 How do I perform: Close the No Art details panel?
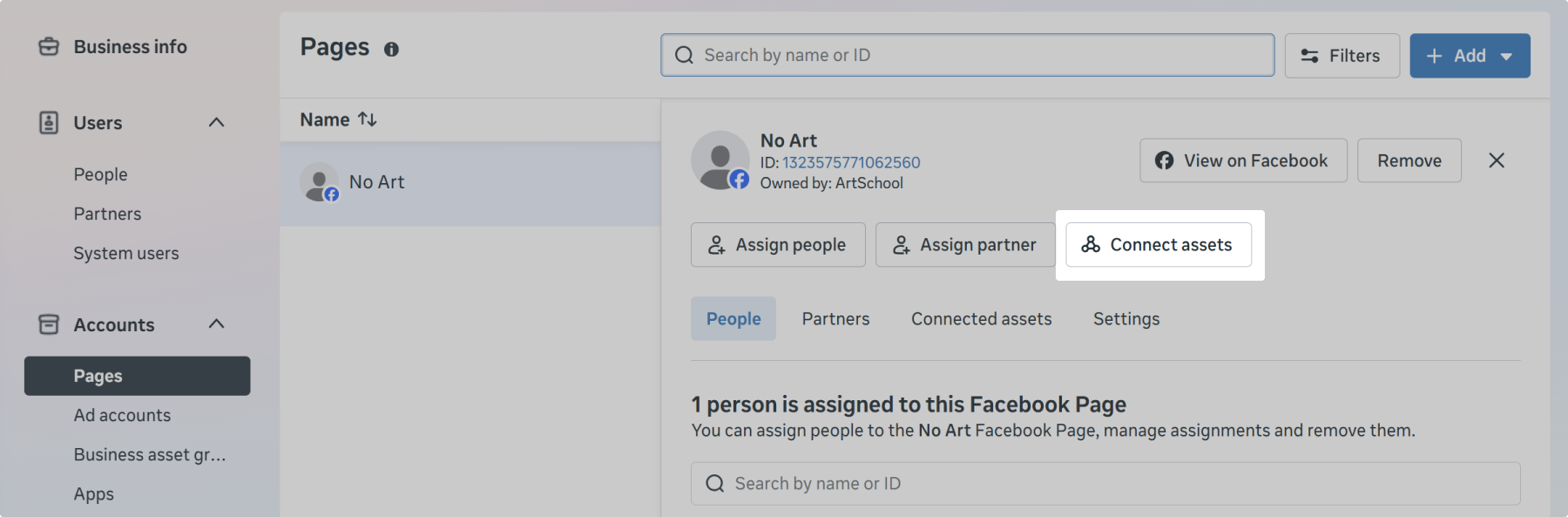(x=1497, y=160)
